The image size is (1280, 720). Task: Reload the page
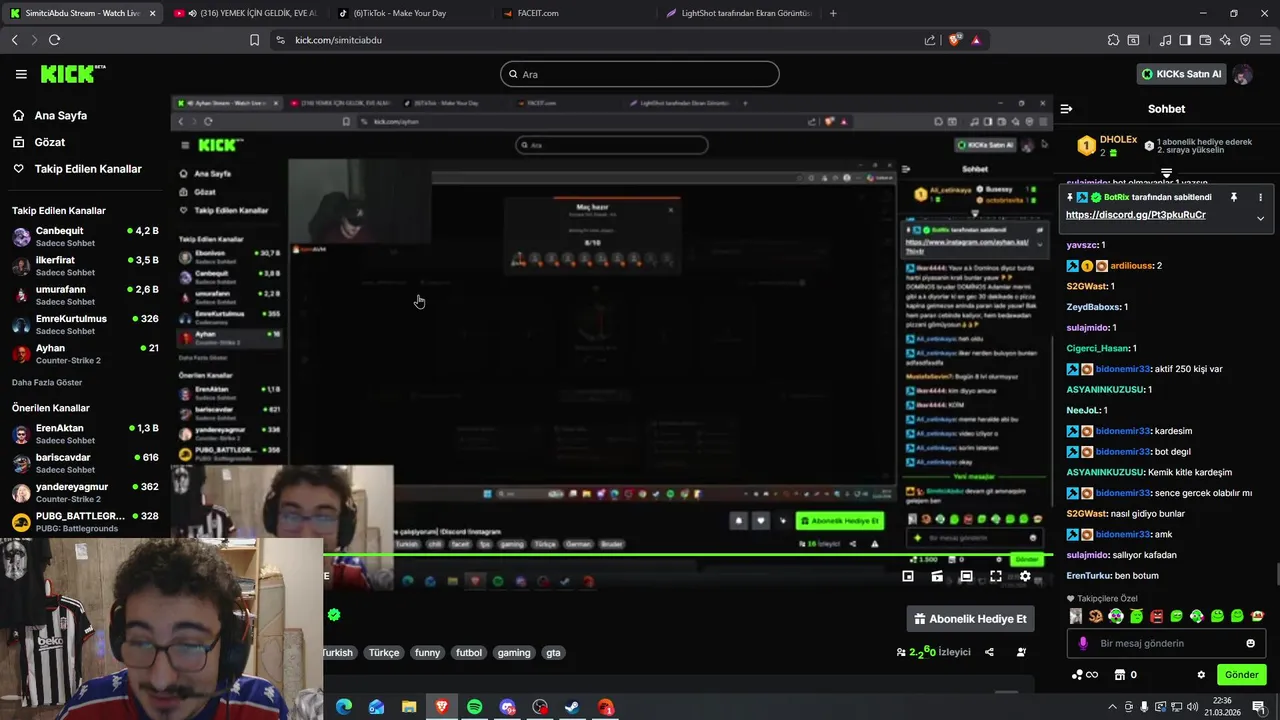pyautogui.click(x=54, y=40)
